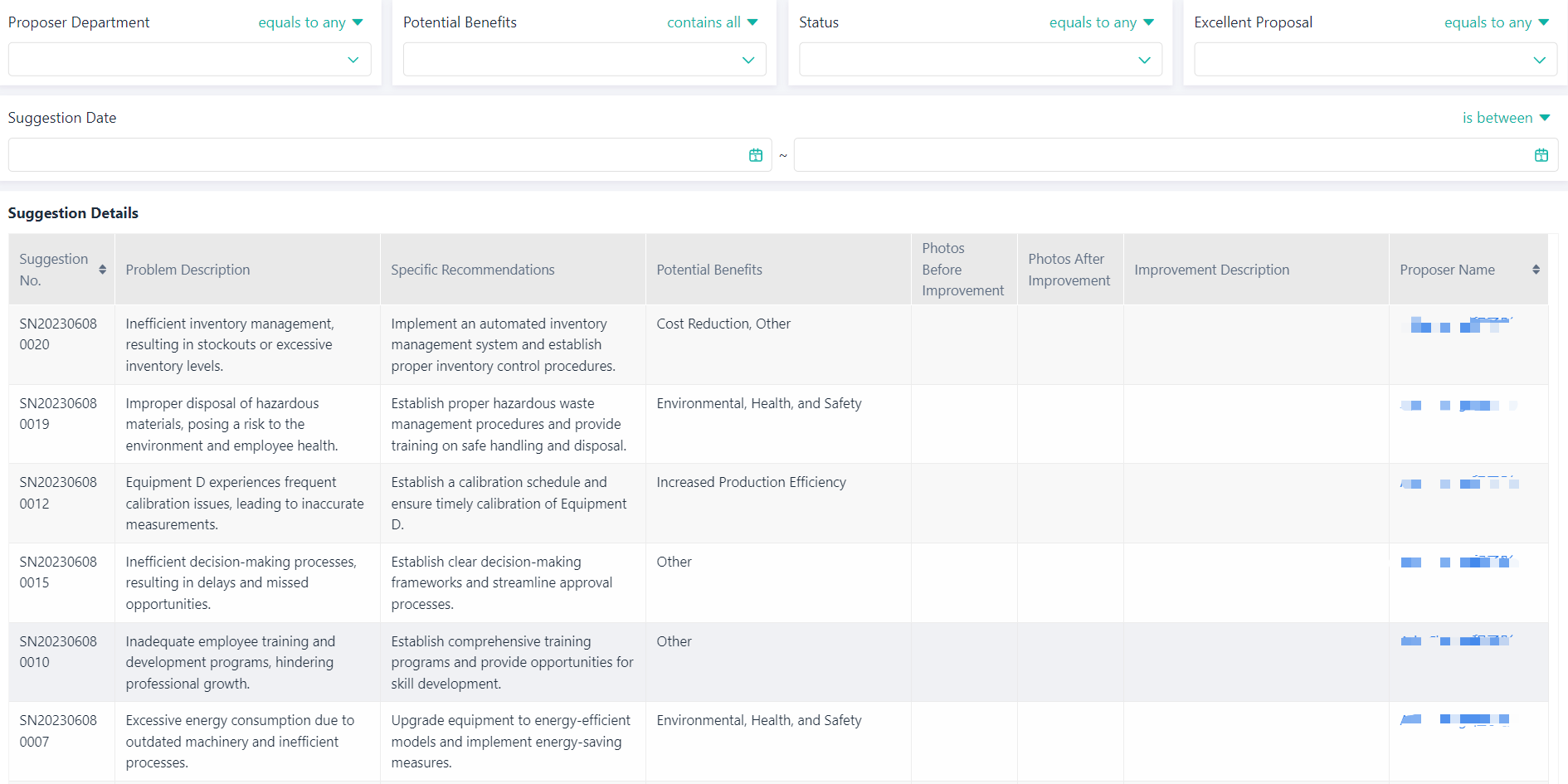
Task: Click the Suggestion Date start input field
Action: (x=373, y=155)
